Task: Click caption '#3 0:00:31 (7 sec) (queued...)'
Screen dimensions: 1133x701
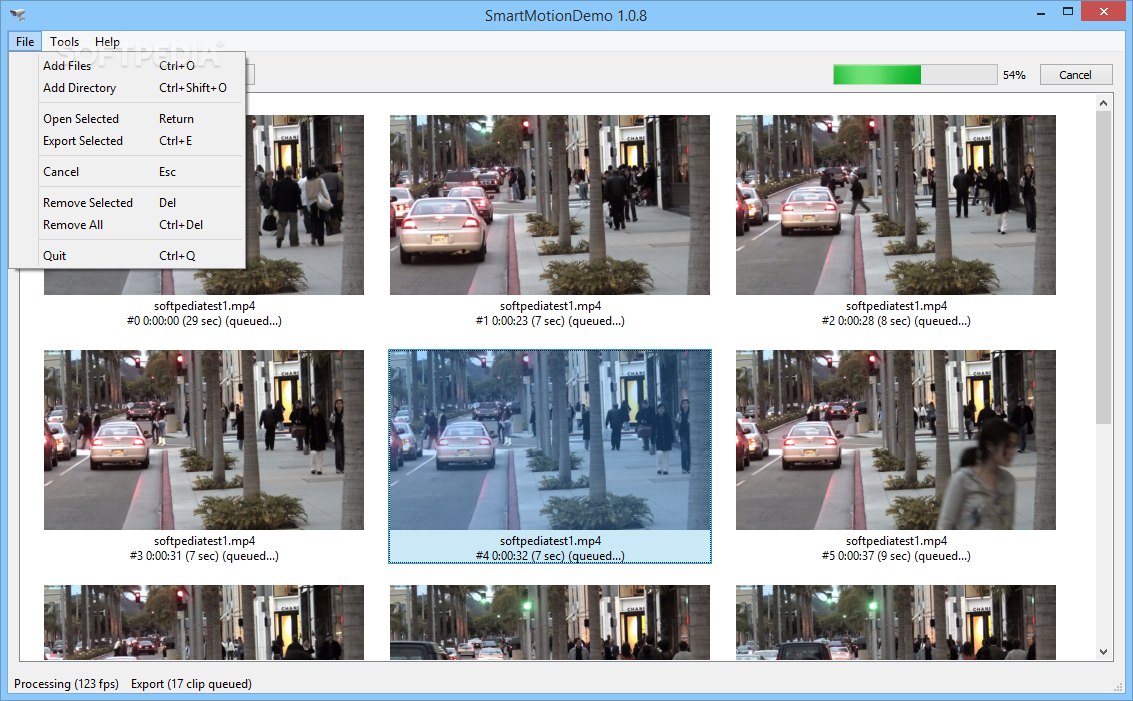Action: [204, 556]
